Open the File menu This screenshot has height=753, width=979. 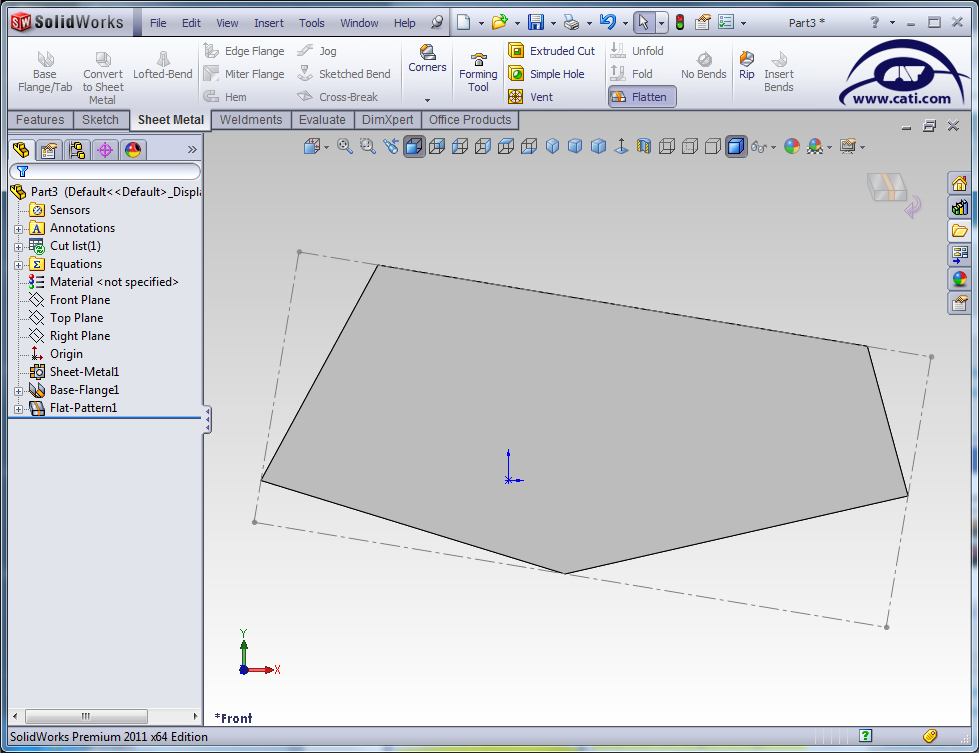click(158, 23)
